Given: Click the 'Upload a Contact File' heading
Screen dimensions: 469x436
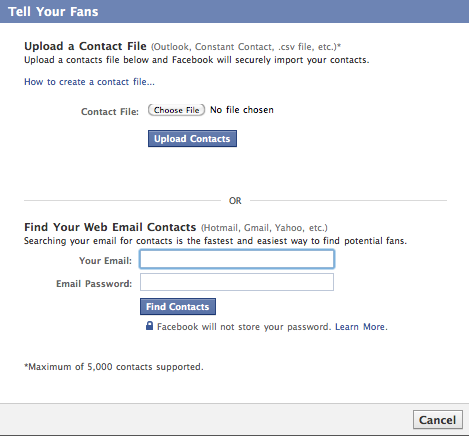Looking at the screenshot, I should pos(85,46).
